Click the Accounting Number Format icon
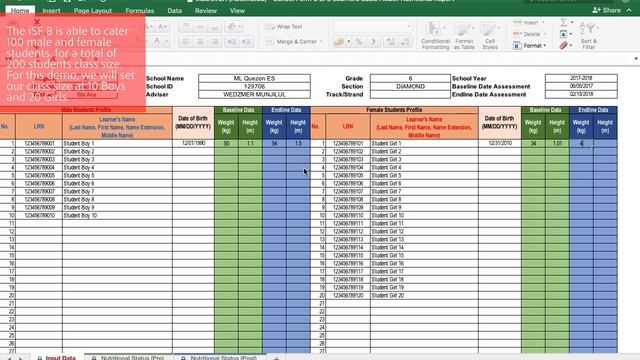This screenshot has width=640, height=360. [339, 42]
